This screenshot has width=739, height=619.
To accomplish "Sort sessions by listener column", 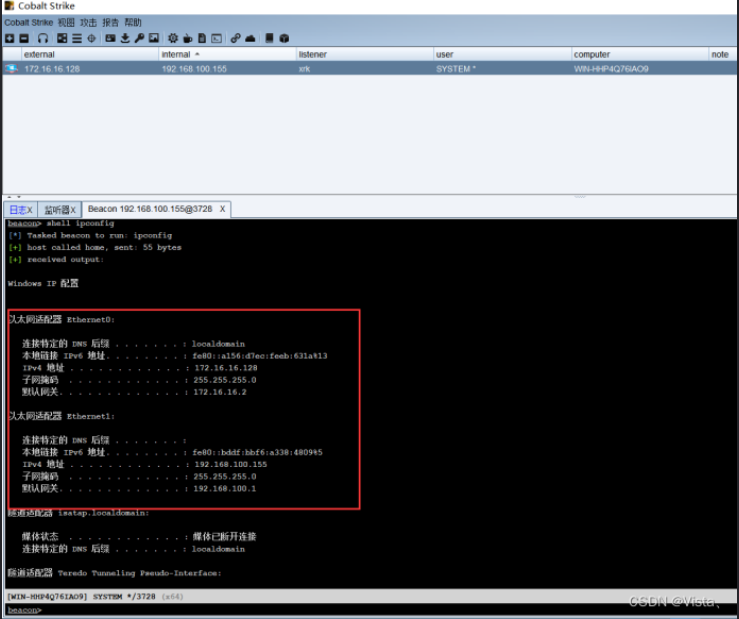I will (365, 54).
